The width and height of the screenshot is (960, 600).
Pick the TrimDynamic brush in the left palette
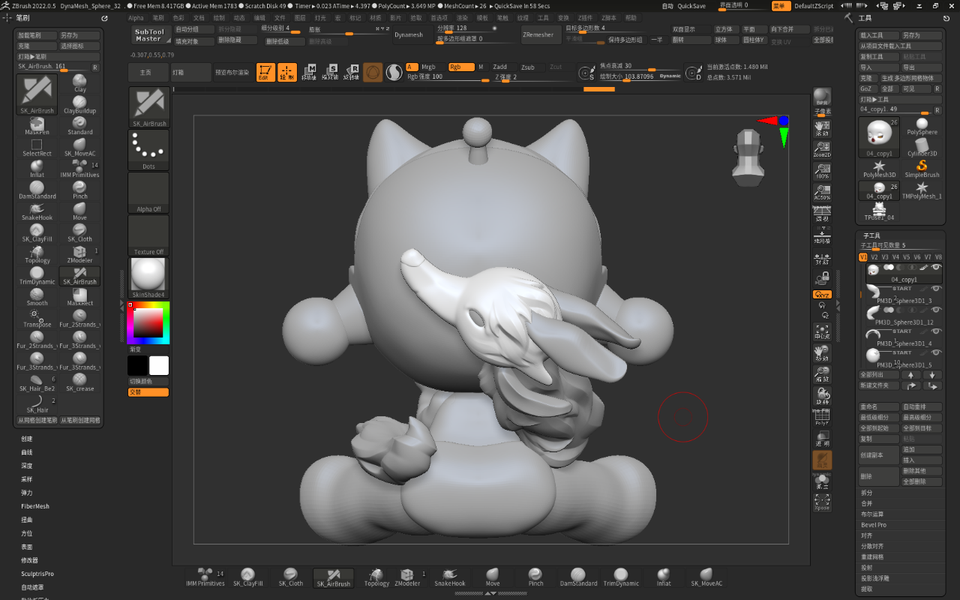[x=37, y=276]
